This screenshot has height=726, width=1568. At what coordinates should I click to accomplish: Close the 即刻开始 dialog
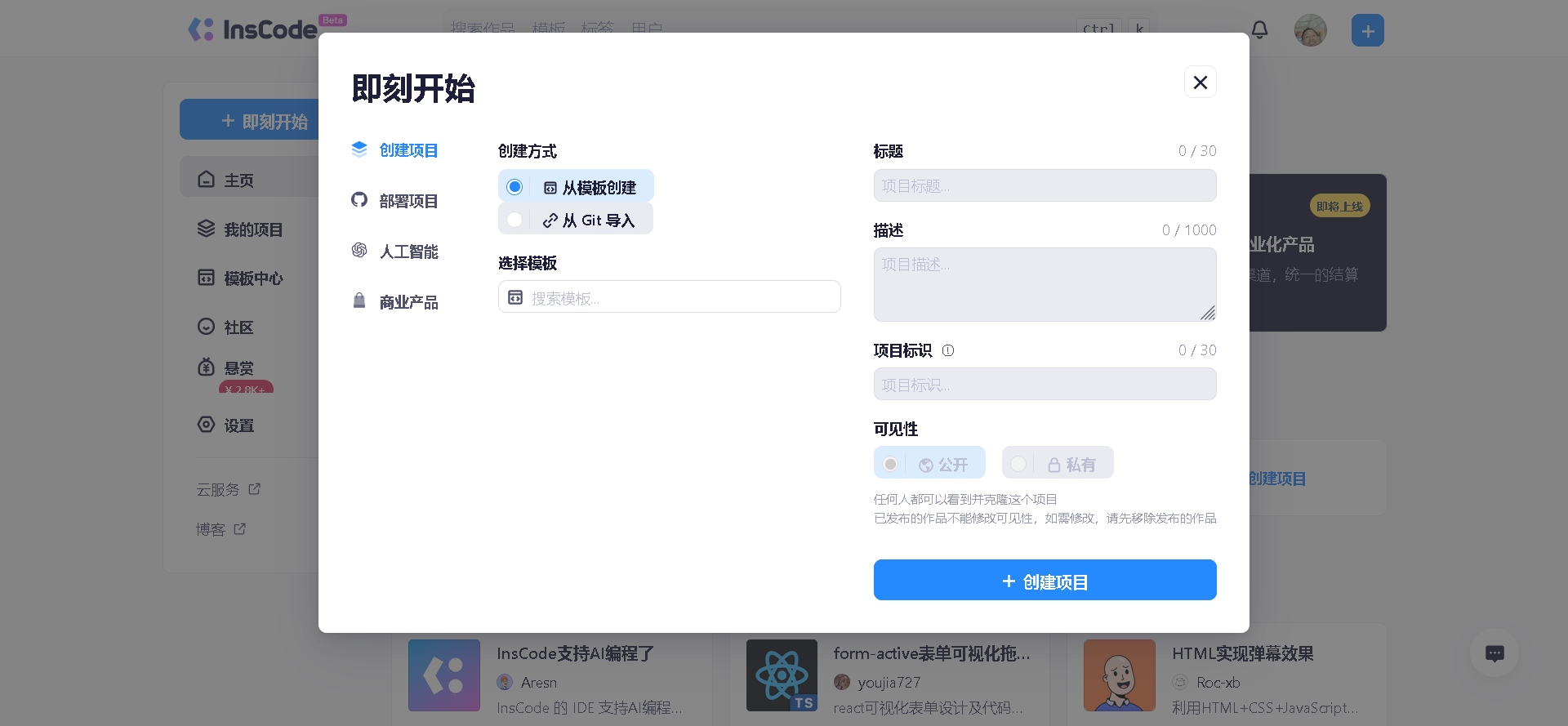pyautogui.click(x=1200, y=82)
